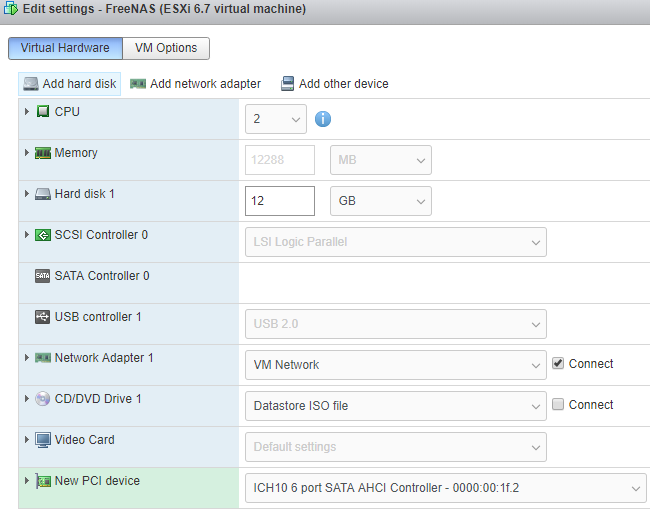Click the Network Adapter 1 label
Viewport: 650px width, 510px height.
click(x=104, y=358)
